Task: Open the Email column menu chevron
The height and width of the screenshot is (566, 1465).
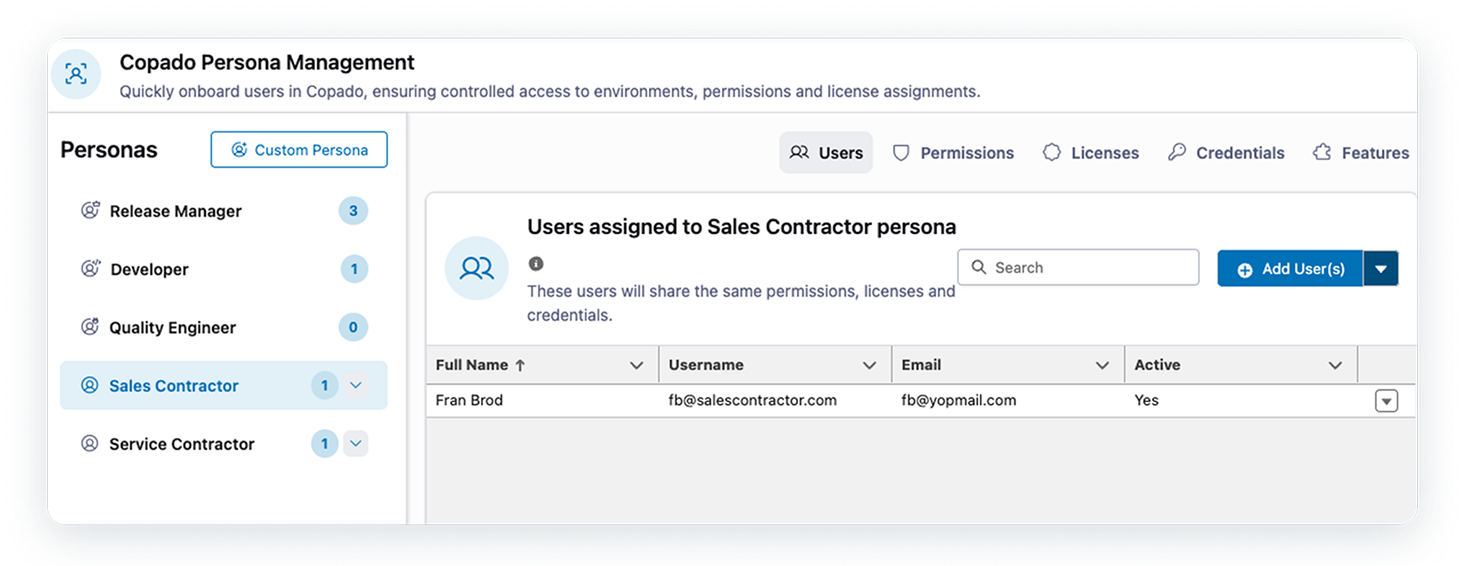Action: tap(1102, 366)
